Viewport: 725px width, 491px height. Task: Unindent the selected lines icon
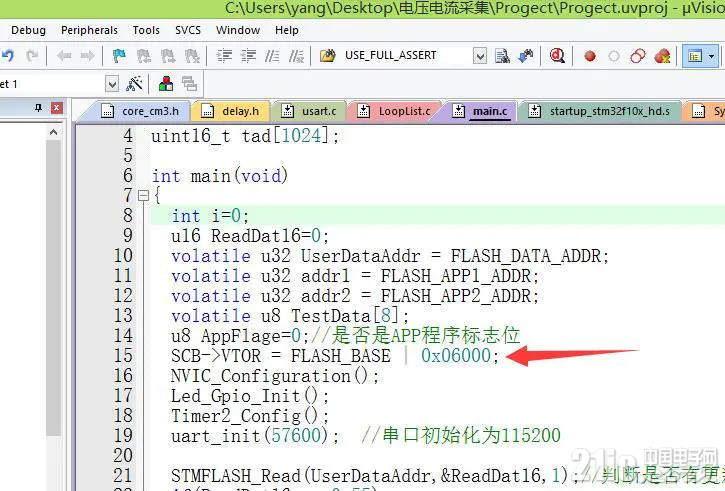pos(249,56)
